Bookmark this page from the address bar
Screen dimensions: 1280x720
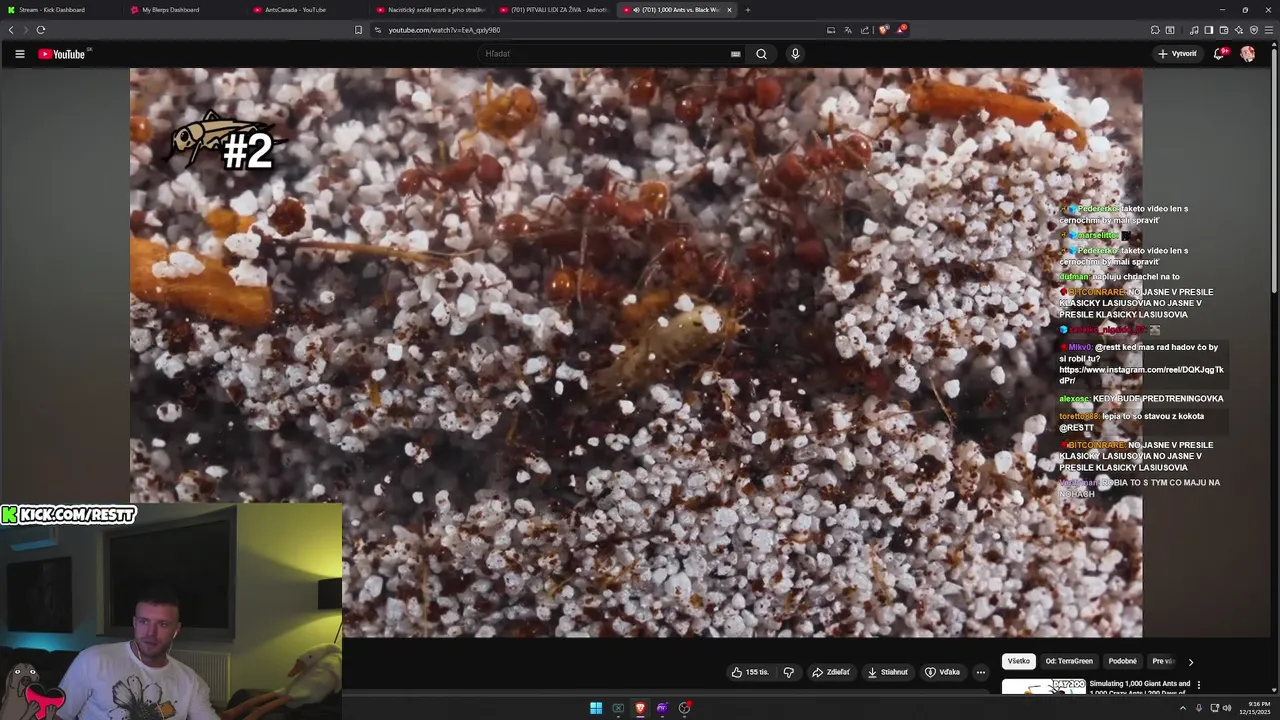point(358,30)
